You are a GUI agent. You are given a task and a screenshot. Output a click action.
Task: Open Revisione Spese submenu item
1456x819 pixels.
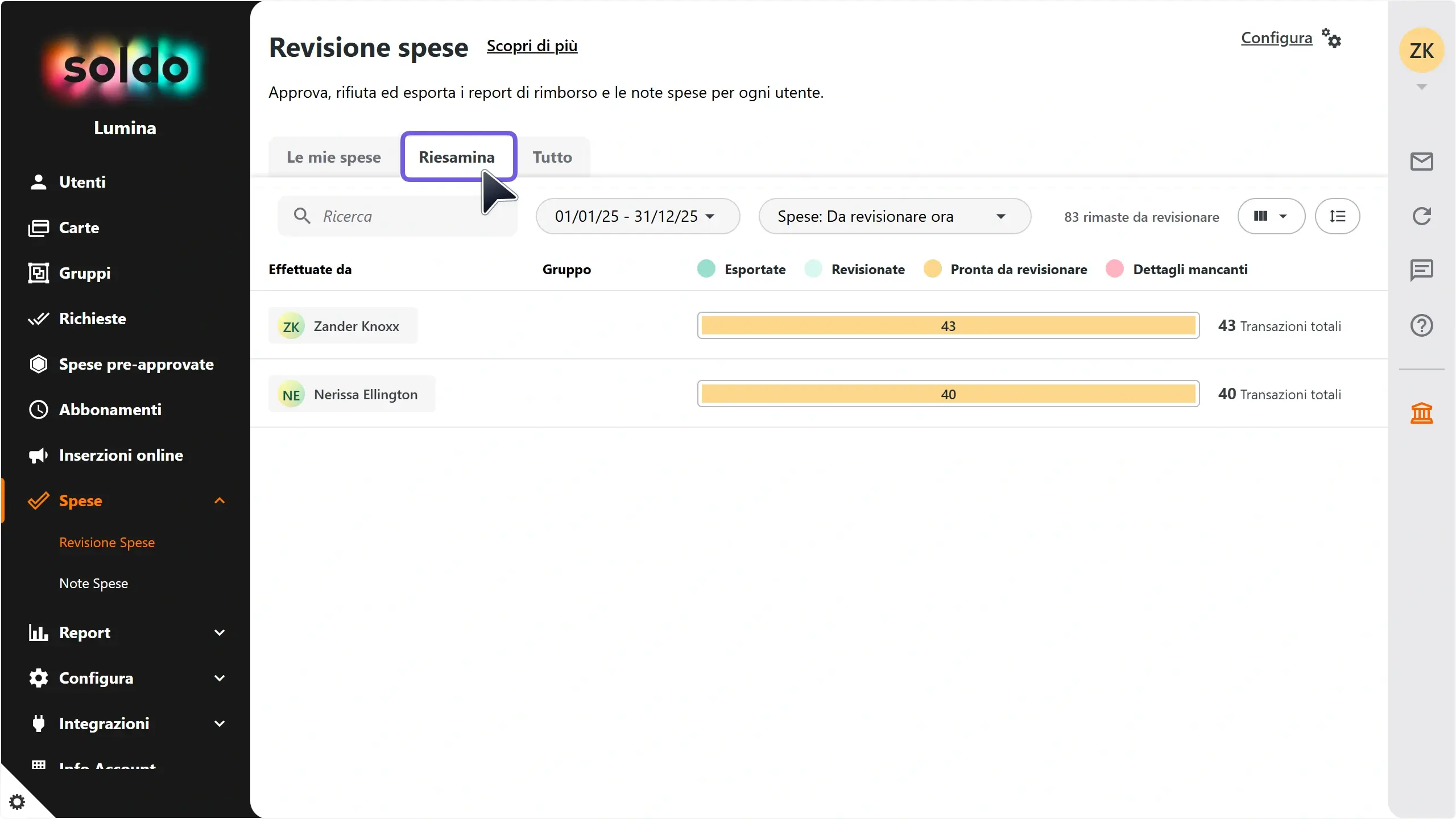pyautogui.click(x=107, y=543)
